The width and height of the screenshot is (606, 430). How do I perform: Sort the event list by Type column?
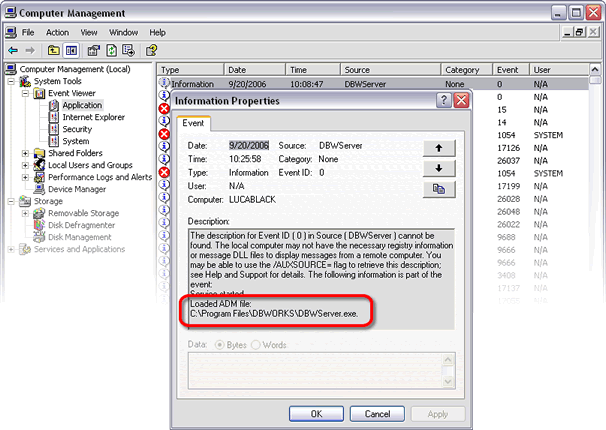191,70
